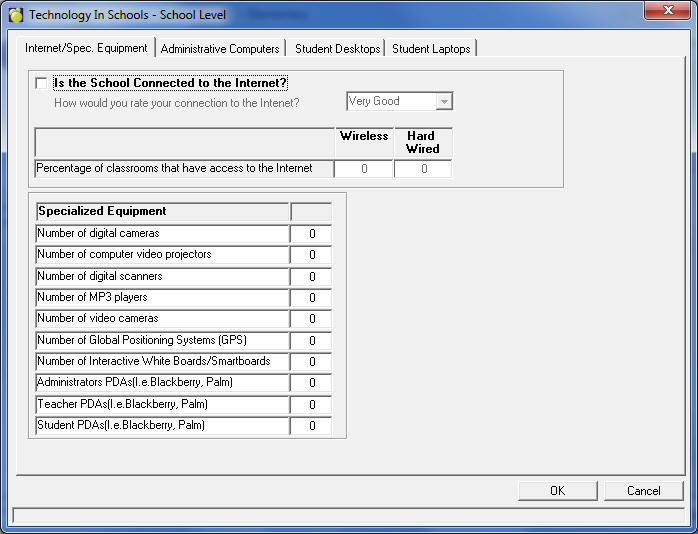Click the Cancel button
This screenshot has height=534, width=698.
pyautogui.click(x=643, y=491)
